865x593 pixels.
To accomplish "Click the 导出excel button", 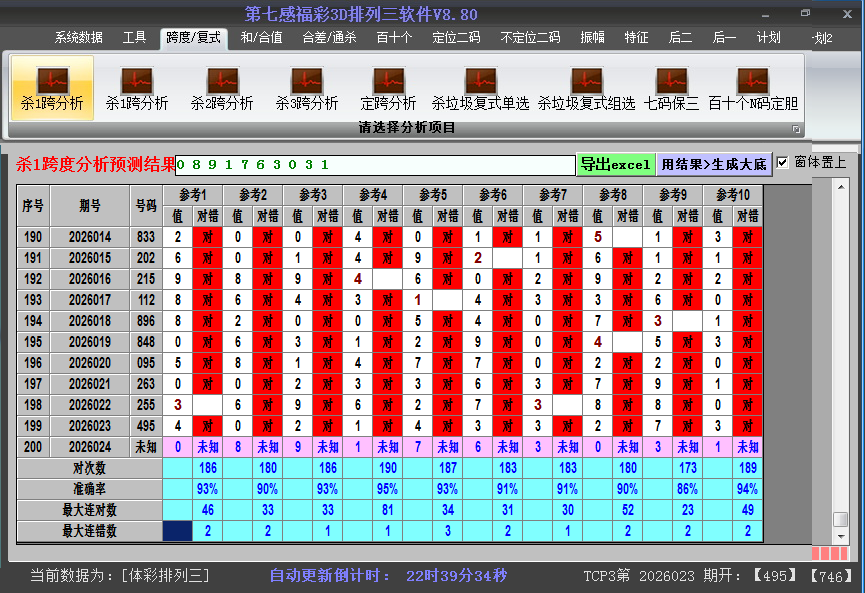I will click(x=615, y=164).
